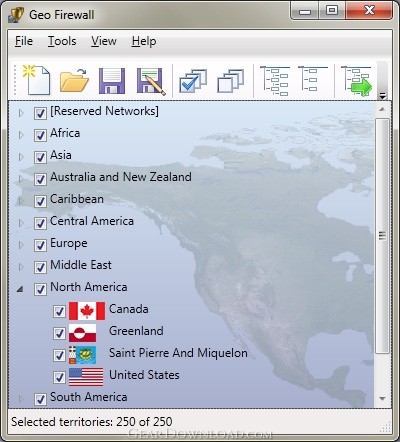This screenshot has height=442, width=400.
Task: Close the Geo Firewall window
Action: tap(369, 11)
